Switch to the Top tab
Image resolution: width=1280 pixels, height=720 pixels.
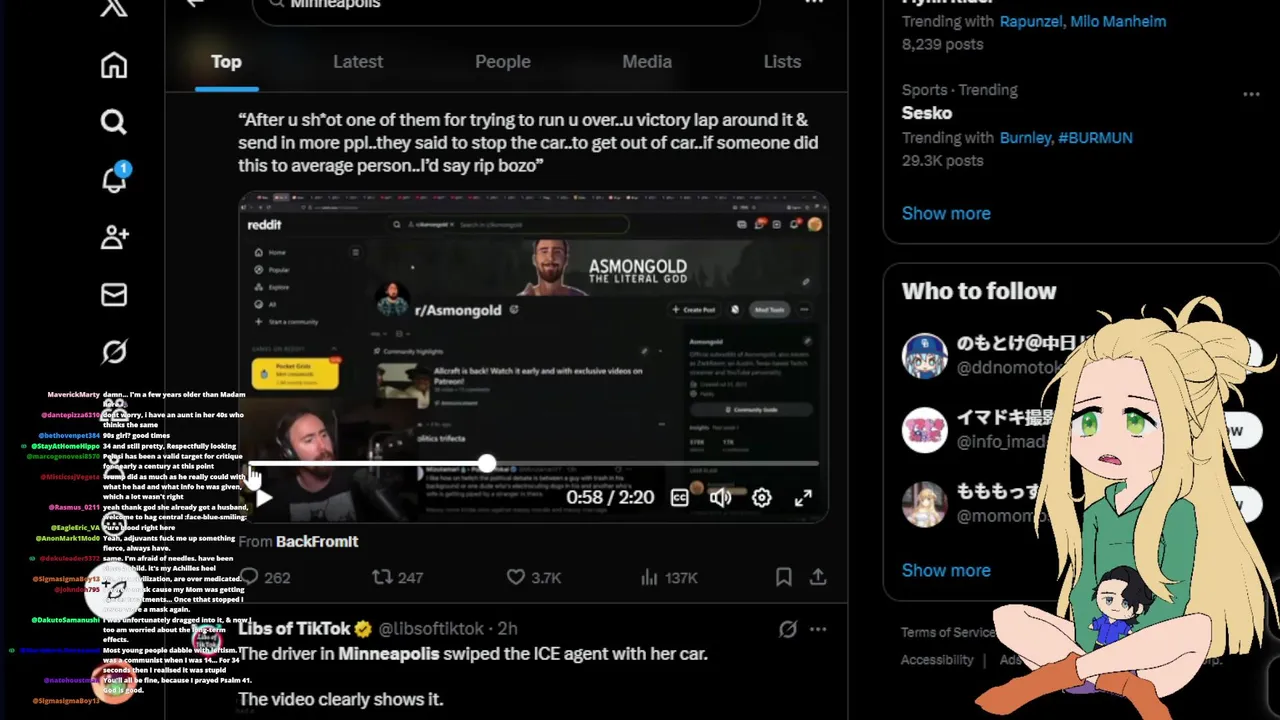click(226, 62)
